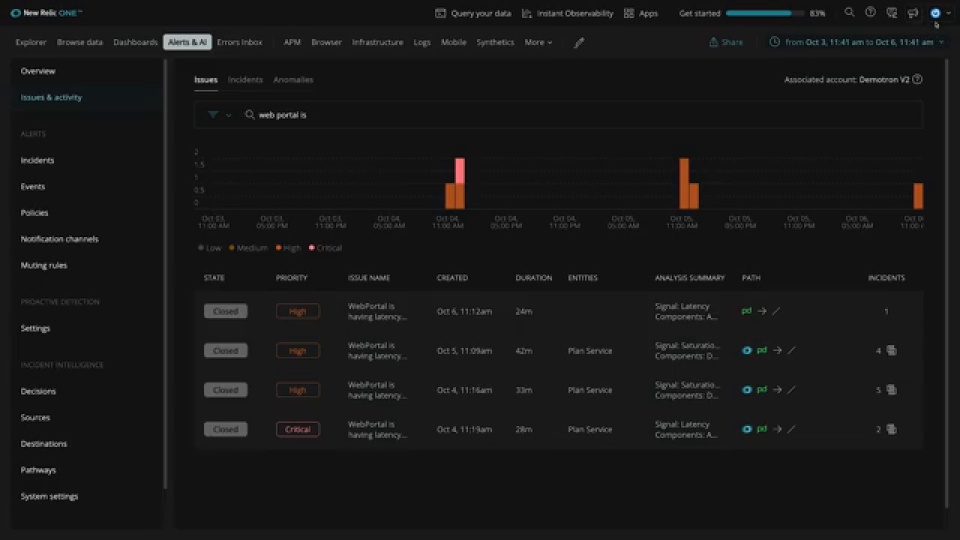Open Mobile in navigation bar
This screenshot has height=540, width=960.
coord(454,42)
